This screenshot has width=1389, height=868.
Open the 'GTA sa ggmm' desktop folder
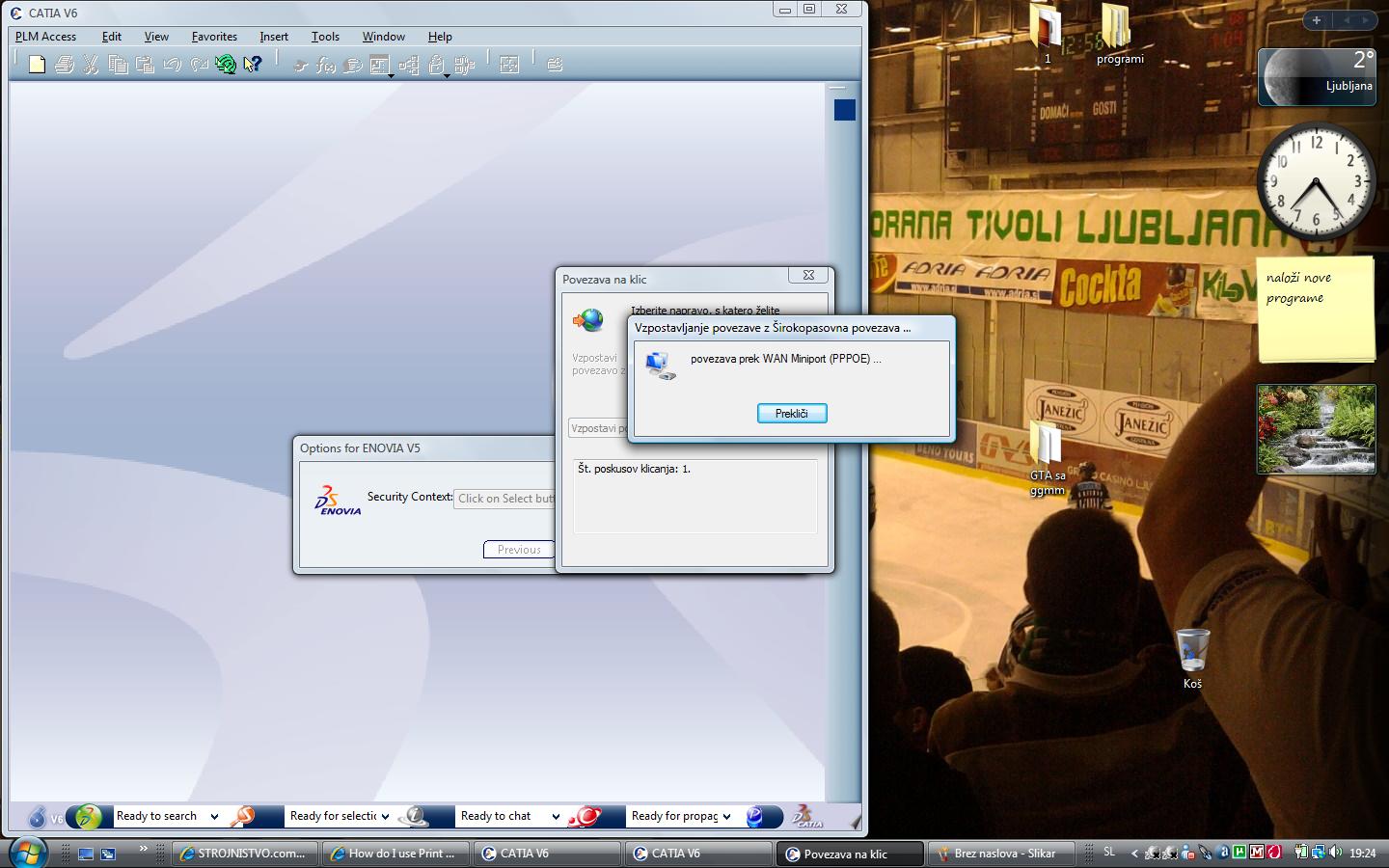pos(1047,459)
